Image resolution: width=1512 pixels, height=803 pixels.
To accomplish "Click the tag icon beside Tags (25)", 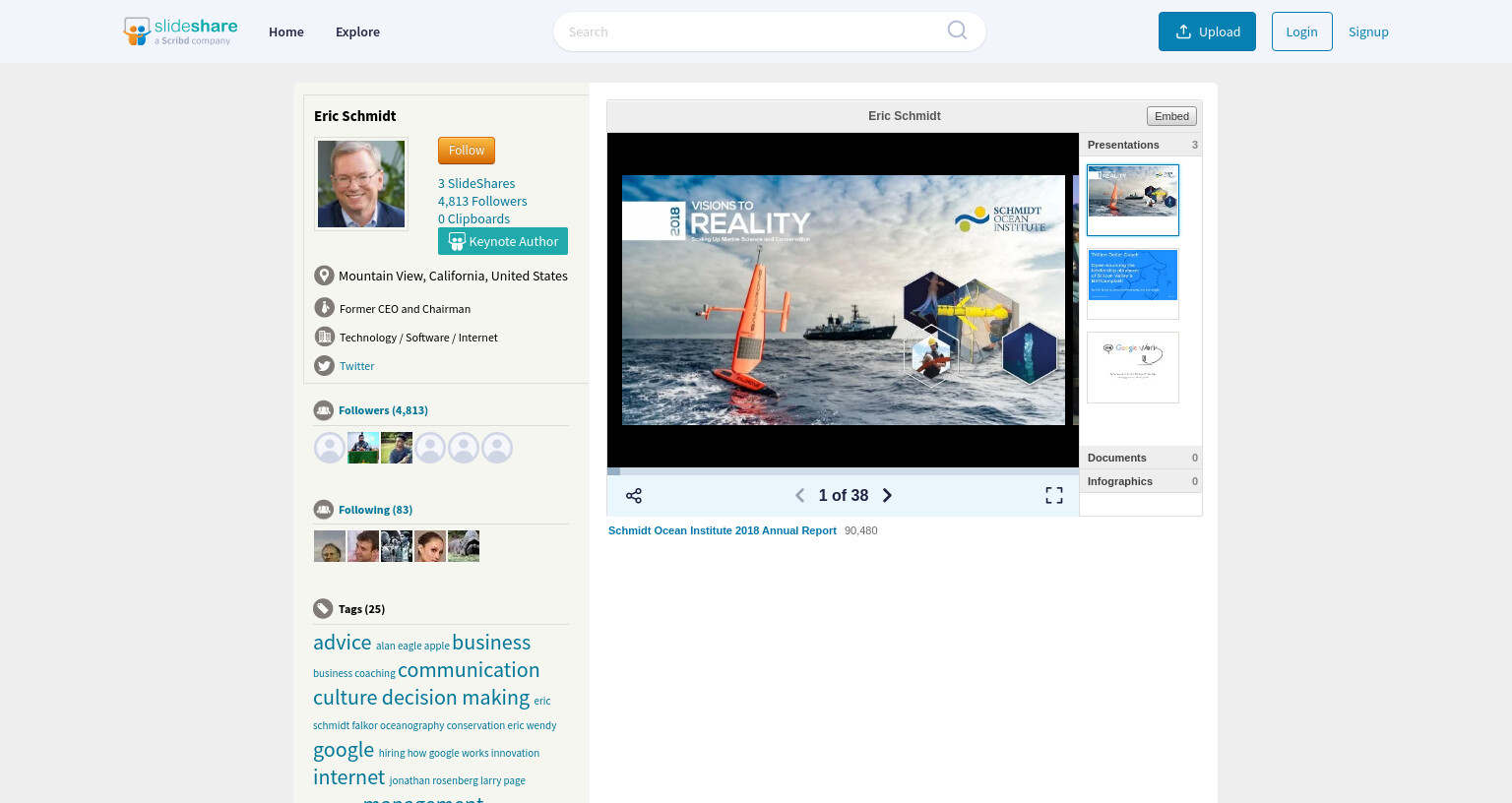I will coord(323,609).
